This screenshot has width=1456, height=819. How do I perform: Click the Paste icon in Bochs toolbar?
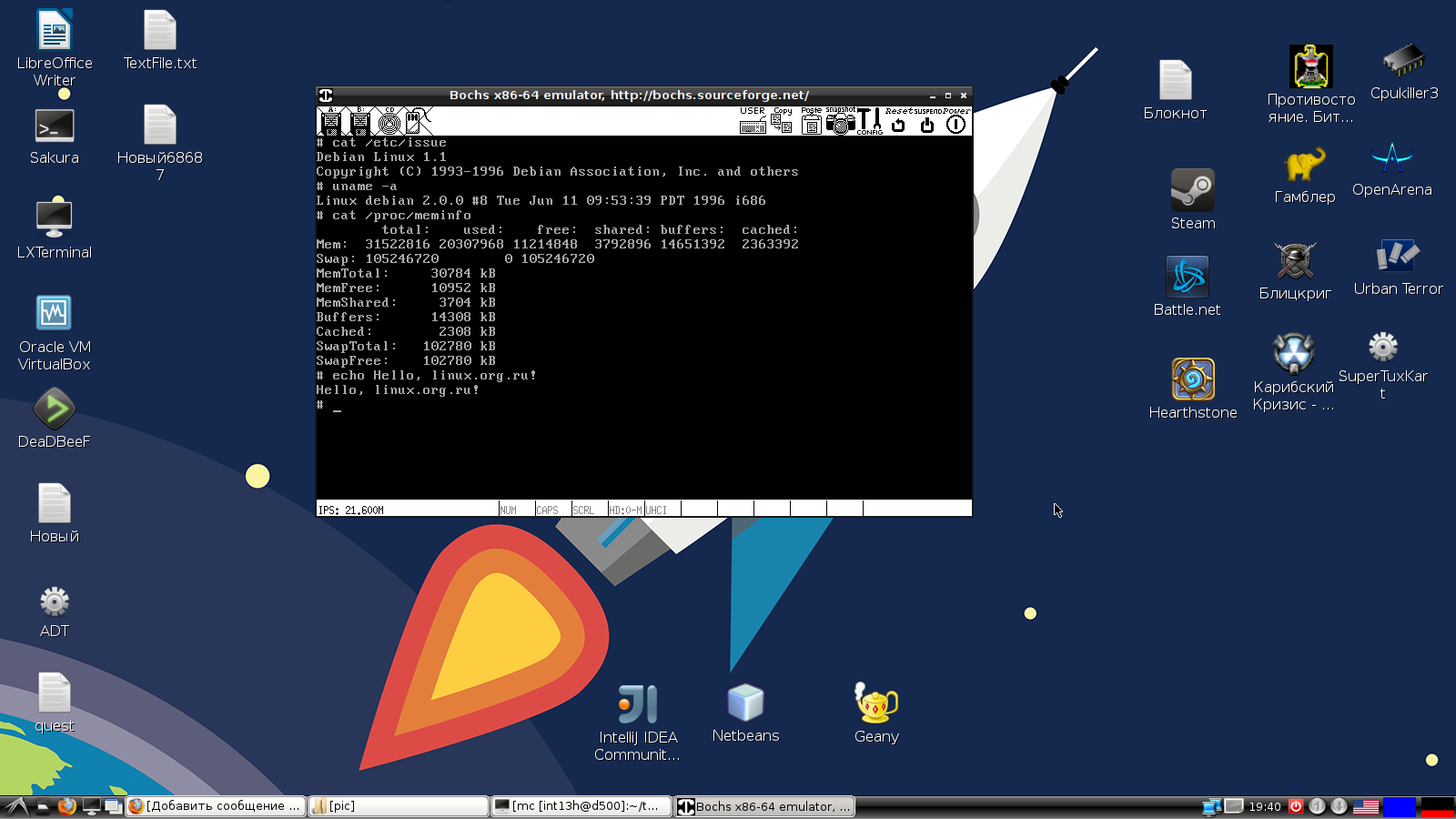pos(811,121)
